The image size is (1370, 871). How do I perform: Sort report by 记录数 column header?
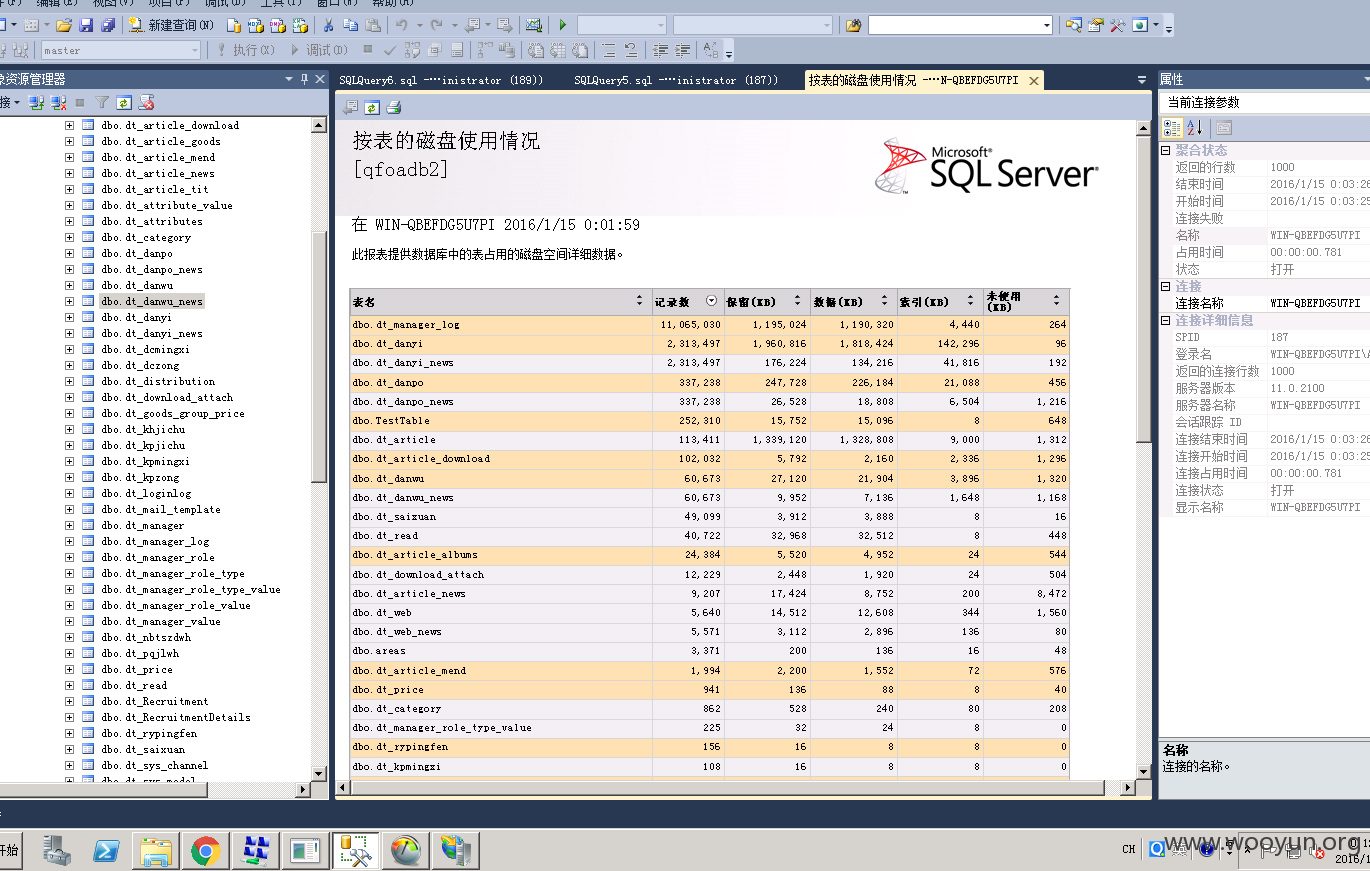672,301
